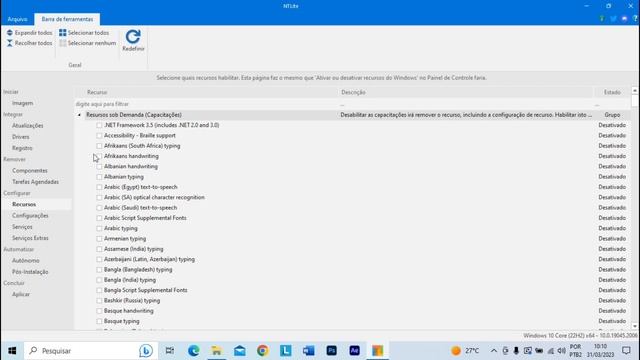Switch to NTLite taskbar icon
Screen dimensions: 640x360
click(378, 351)
